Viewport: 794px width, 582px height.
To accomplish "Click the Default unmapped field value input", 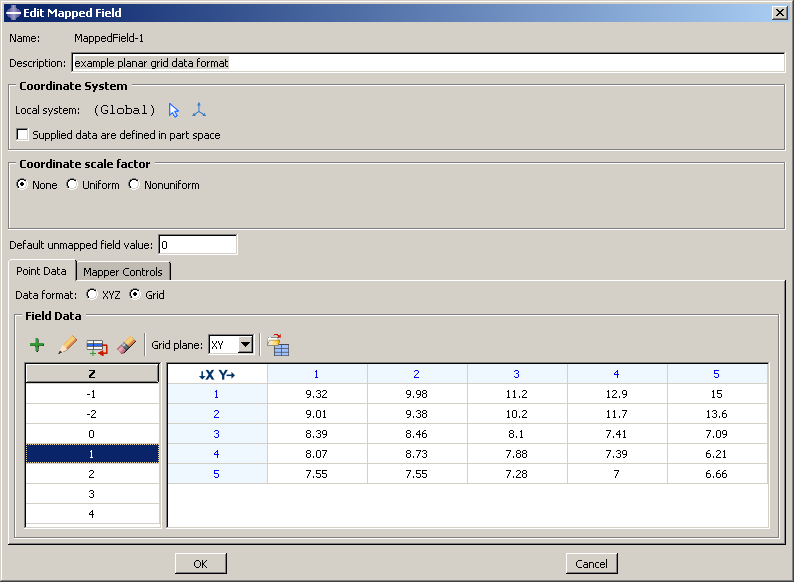I will (x=197, y=245).
